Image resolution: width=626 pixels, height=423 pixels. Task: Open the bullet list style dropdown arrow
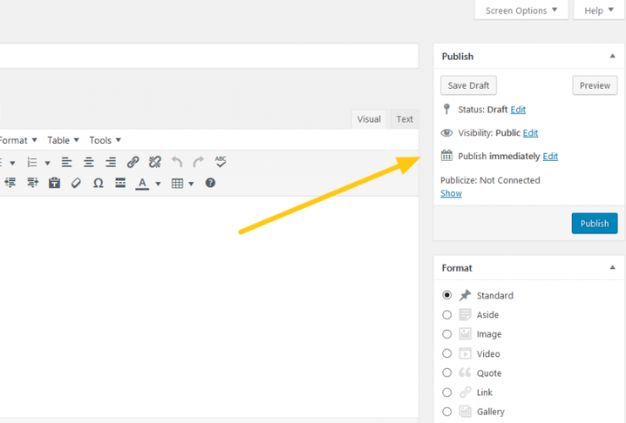point(12,163)
